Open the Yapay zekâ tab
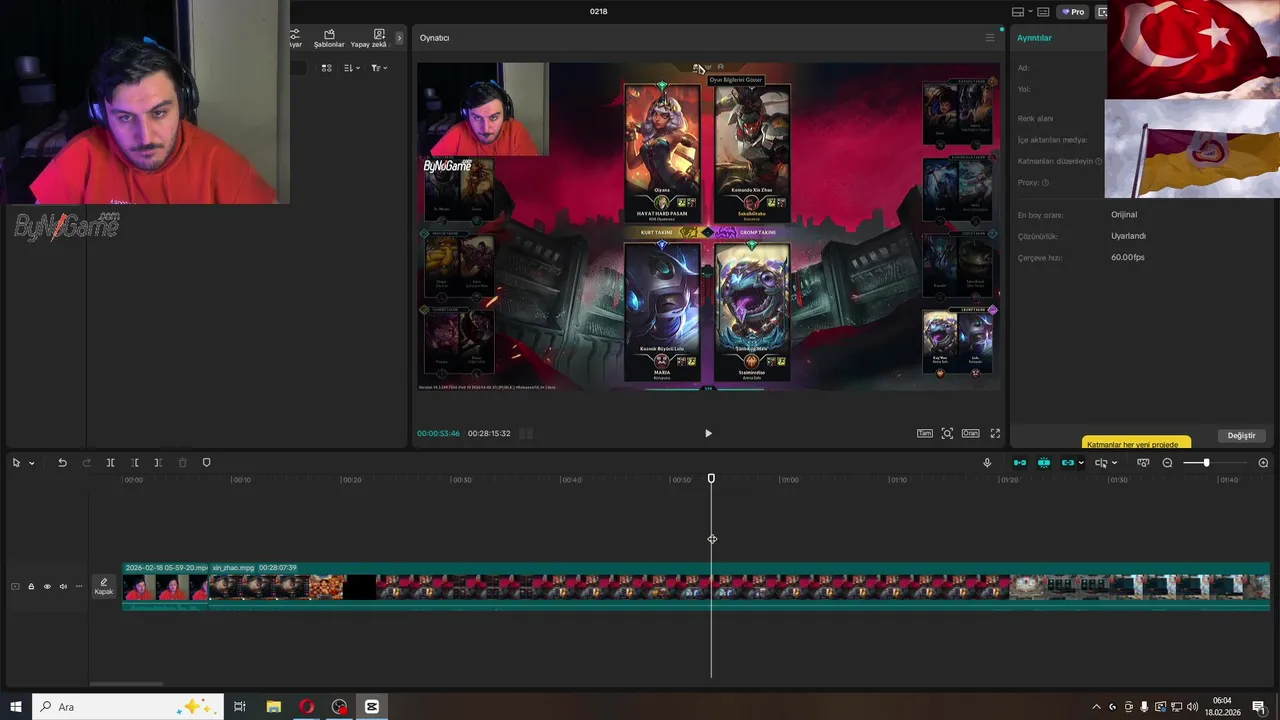This screenshot has width=1280, height=720. [x=368, y=38]
